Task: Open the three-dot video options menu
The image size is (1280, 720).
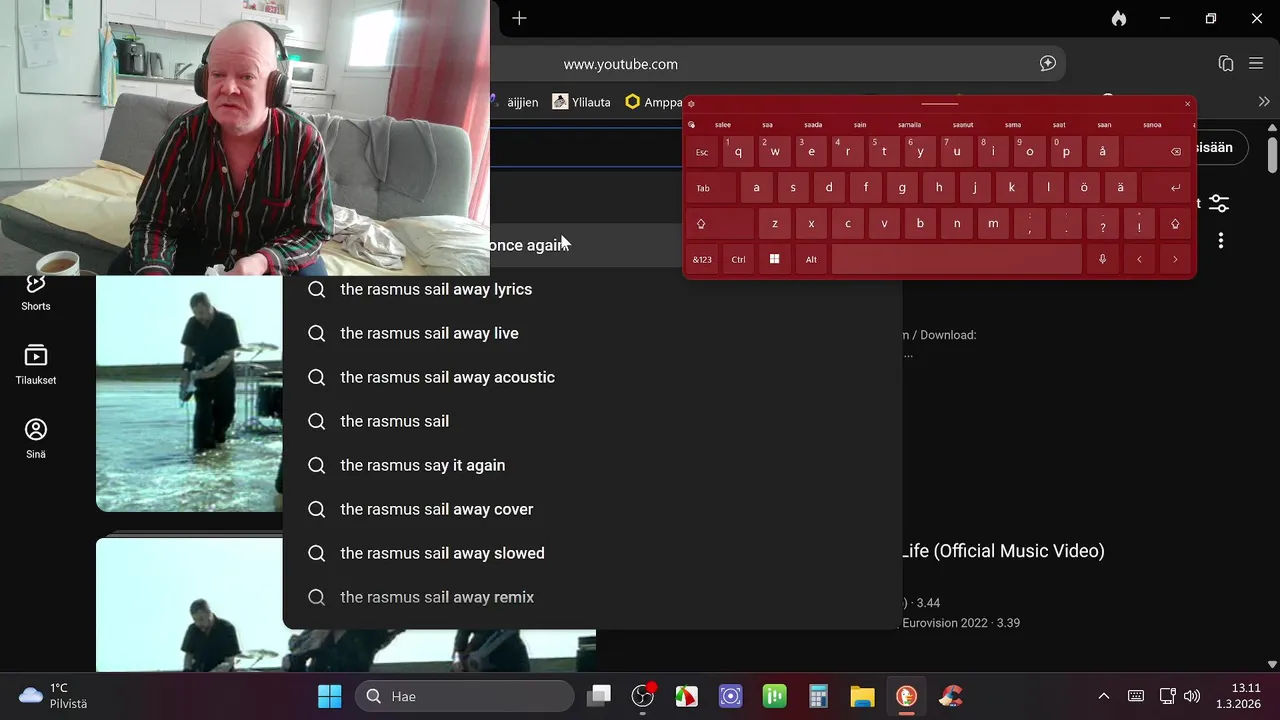Action: coord(1221,241)
